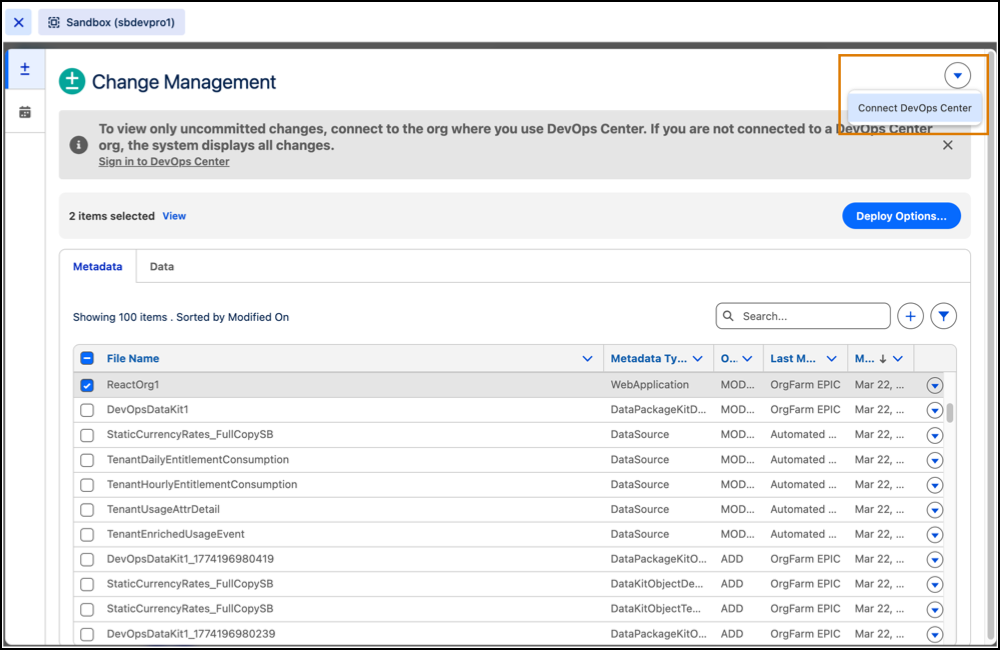Focus the Search input field

(803, 316)
